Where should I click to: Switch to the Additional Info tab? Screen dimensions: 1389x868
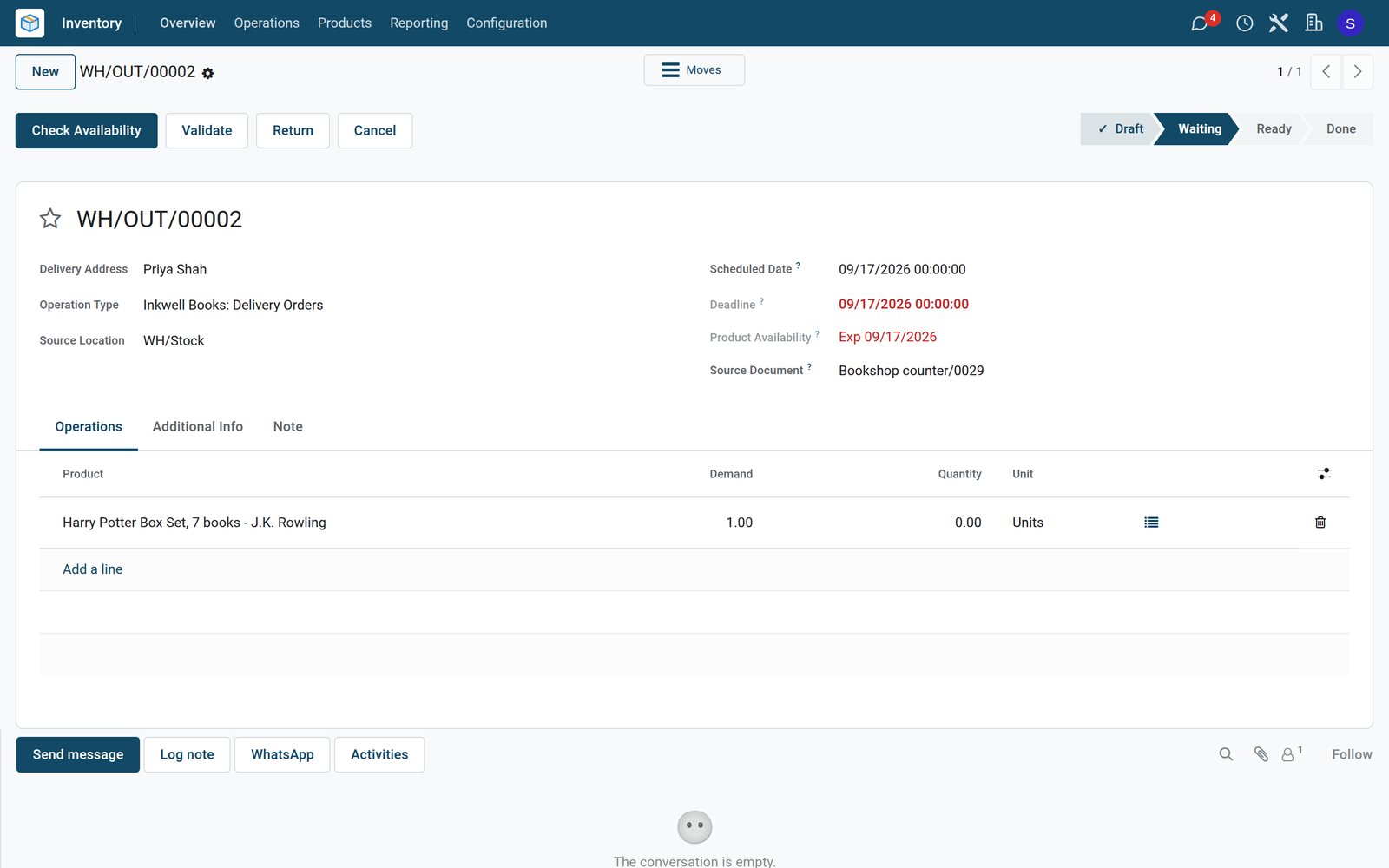[198, 426]
